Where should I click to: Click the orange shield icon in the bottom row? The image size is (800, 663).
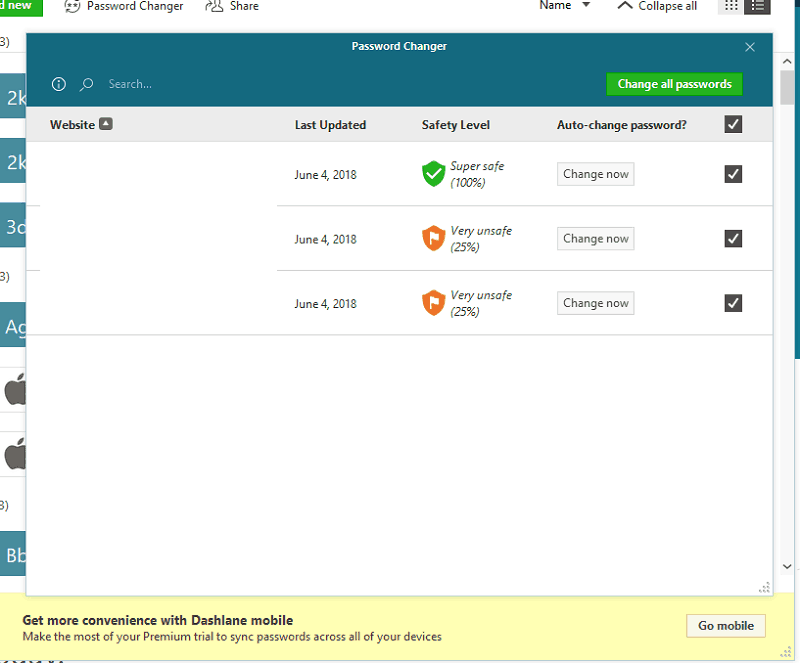(433, 303)
